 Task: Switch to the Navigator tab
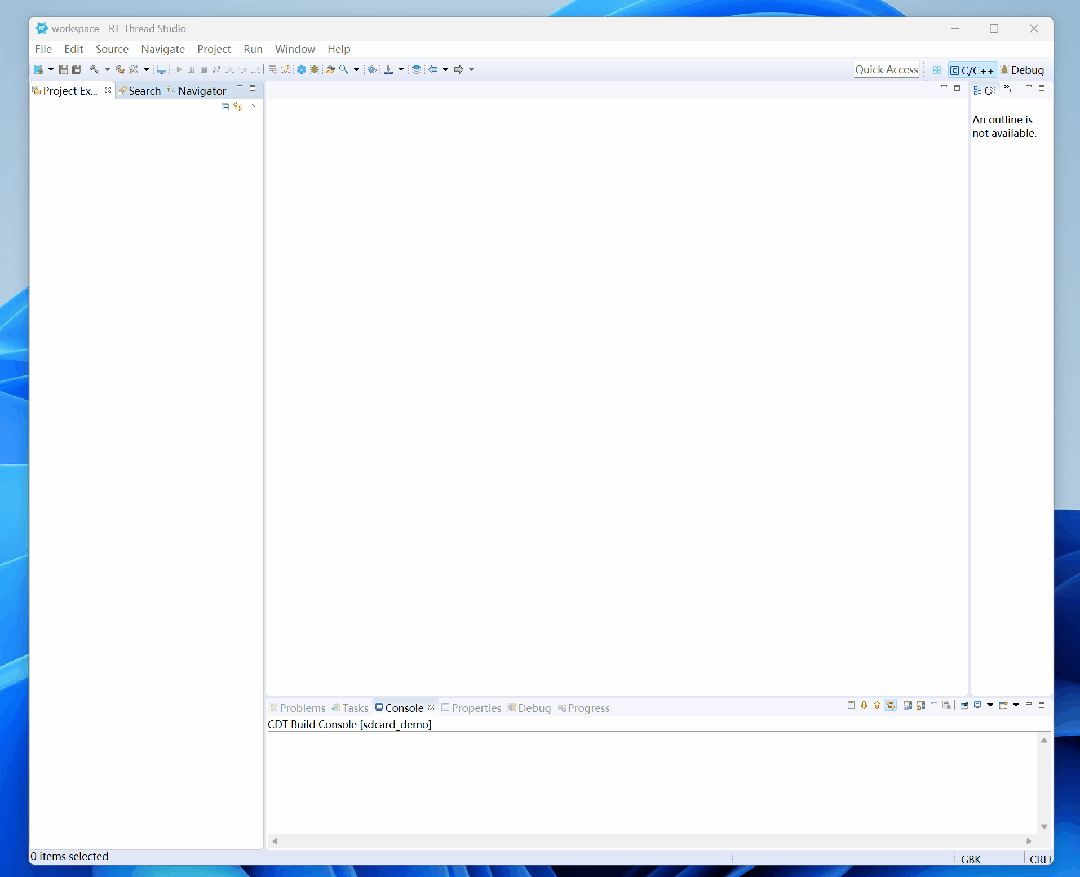[201, 91]
